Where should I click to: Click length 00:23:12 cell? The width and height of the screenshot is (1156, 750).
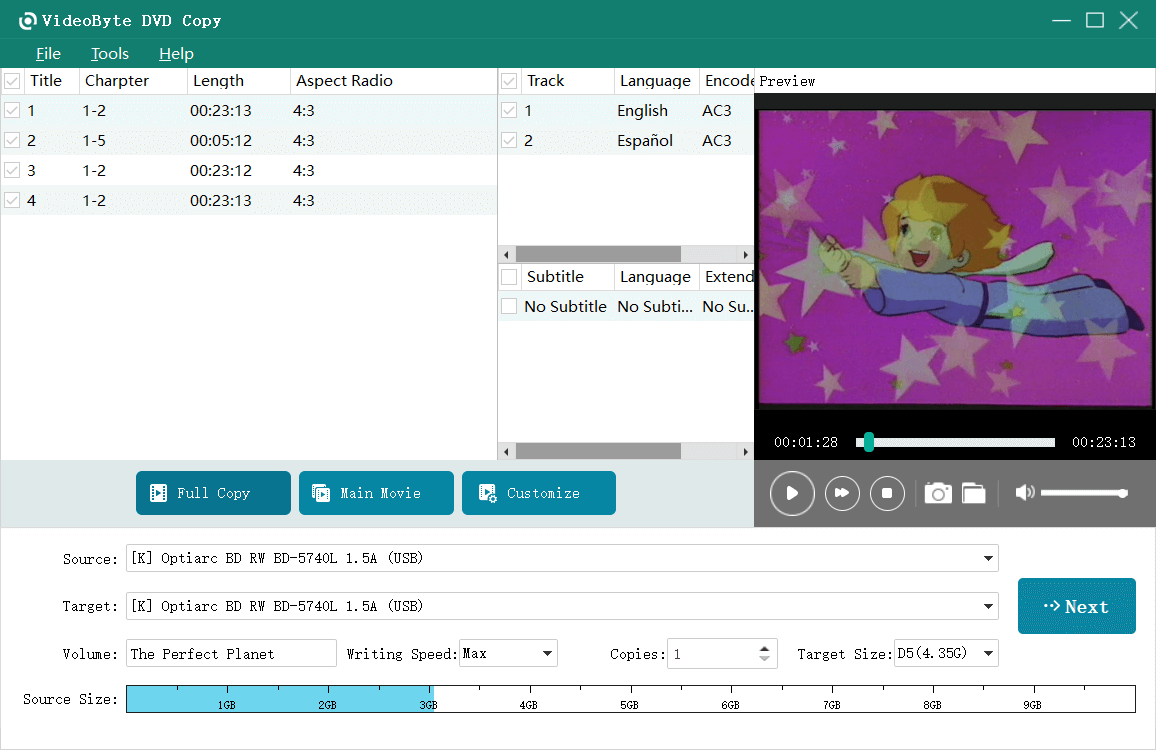point(220,170)
